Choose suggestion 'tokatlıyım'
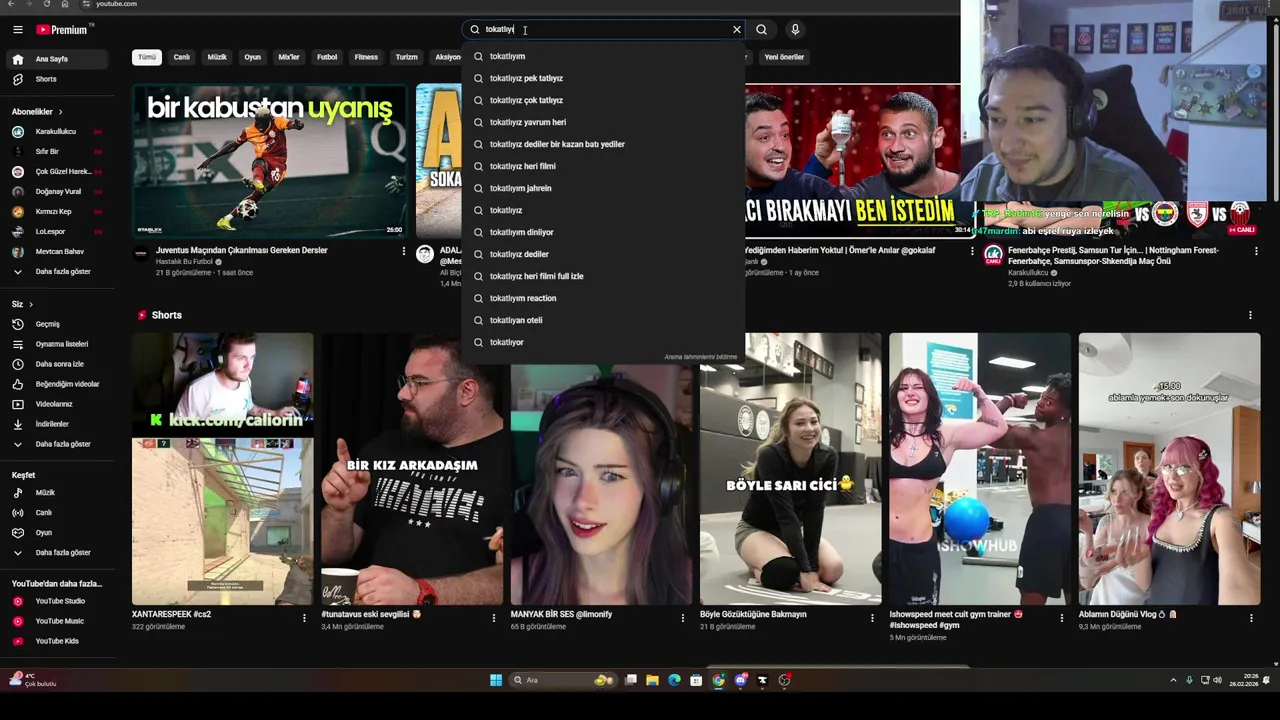 click(x=603, y=56)
